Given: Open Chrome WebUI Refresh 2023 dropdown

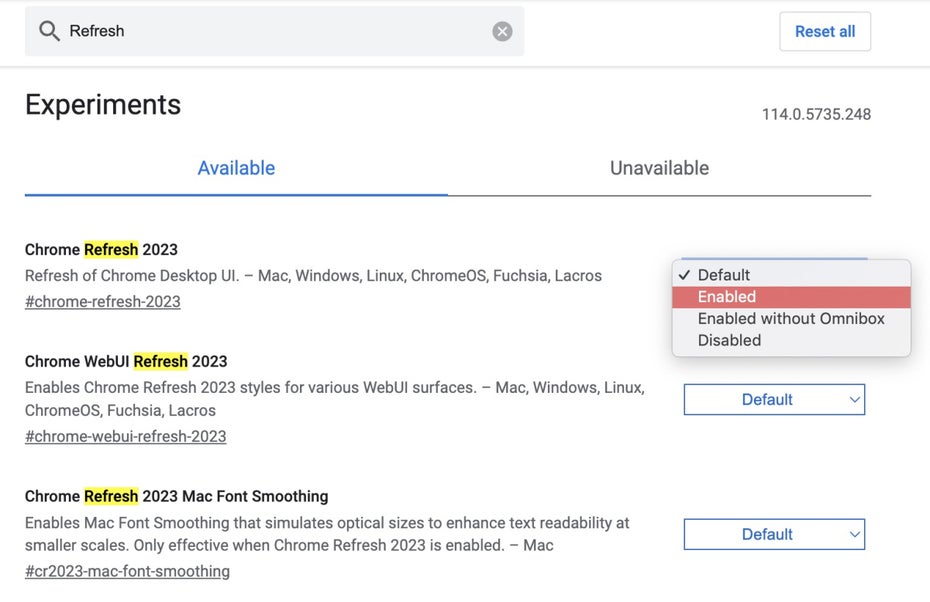Looking at the screenshot, I should coord(774,400).
